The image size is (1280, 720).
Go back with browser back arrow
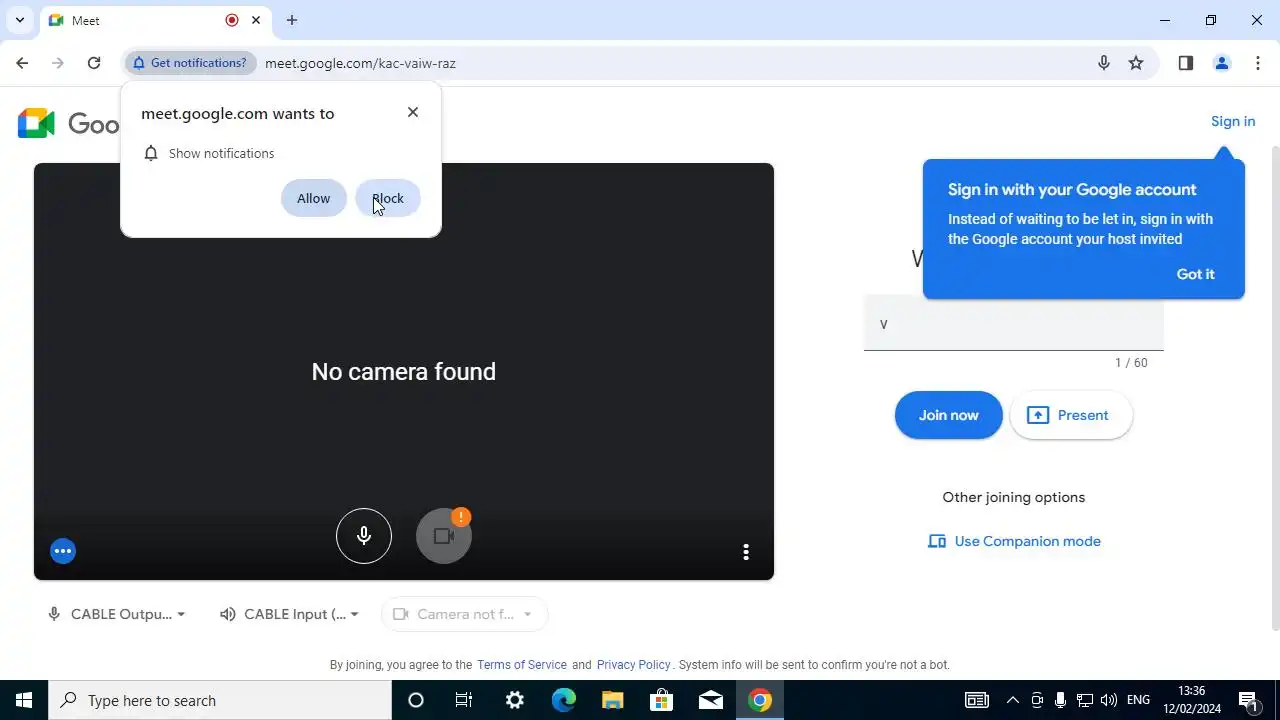point(22,63)
